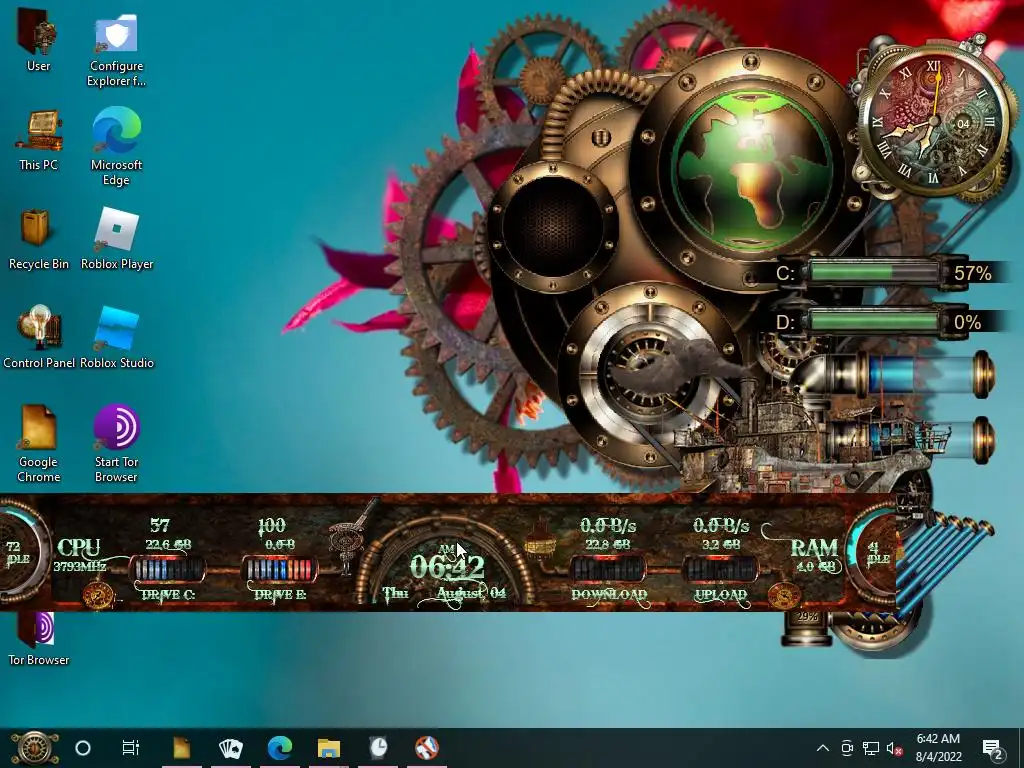This screenshot has height=768, width=1024.
Task: Click the DRIVE C: meter in the bar
Action: tap(168, 570)
